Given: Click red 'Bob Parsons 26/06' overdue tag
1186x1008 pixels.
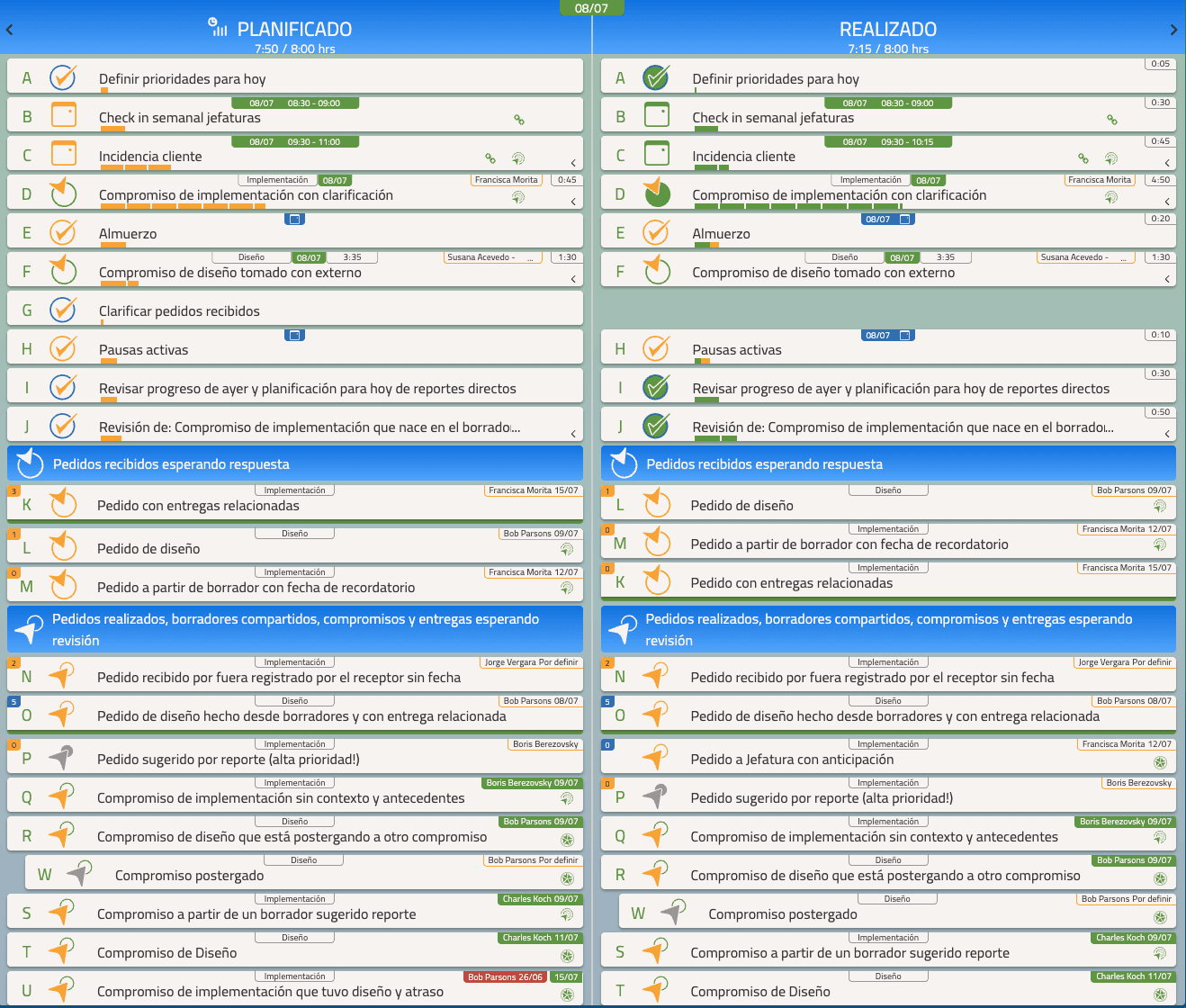Looking at the screenshot, I should (506, 976).
